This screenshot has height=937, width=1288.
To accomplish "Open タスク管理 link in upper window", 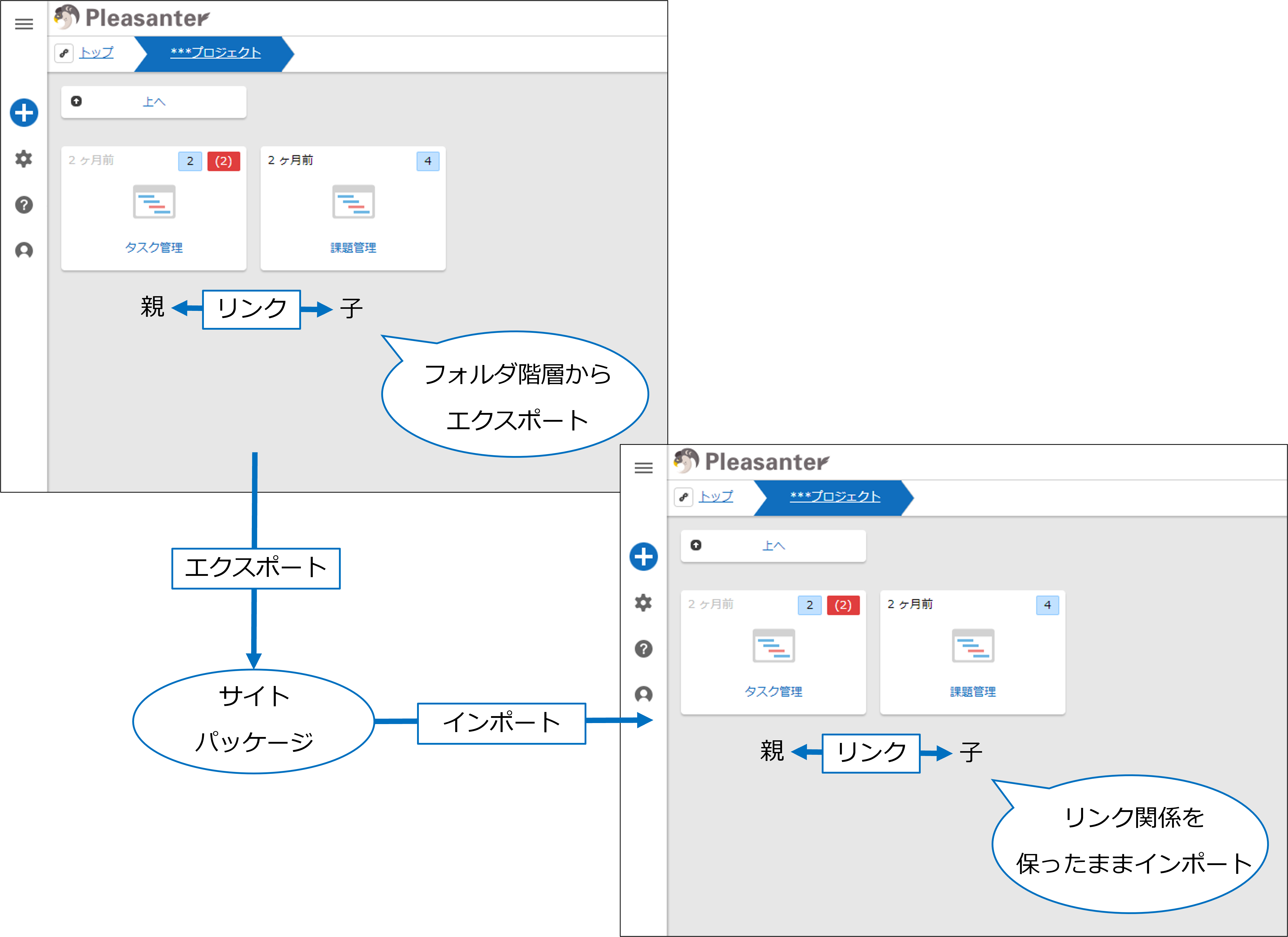I will (154, 248).
